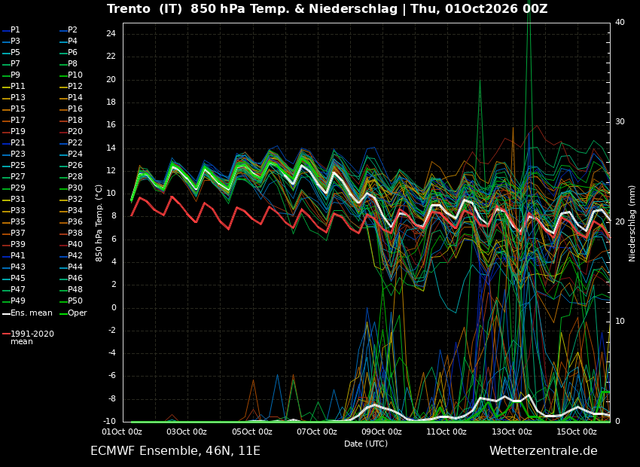Click legend entry "P9"
Image resolution: width=640 pixels, height=467 pixels.
pyautogui.click(x=11, y=75)
